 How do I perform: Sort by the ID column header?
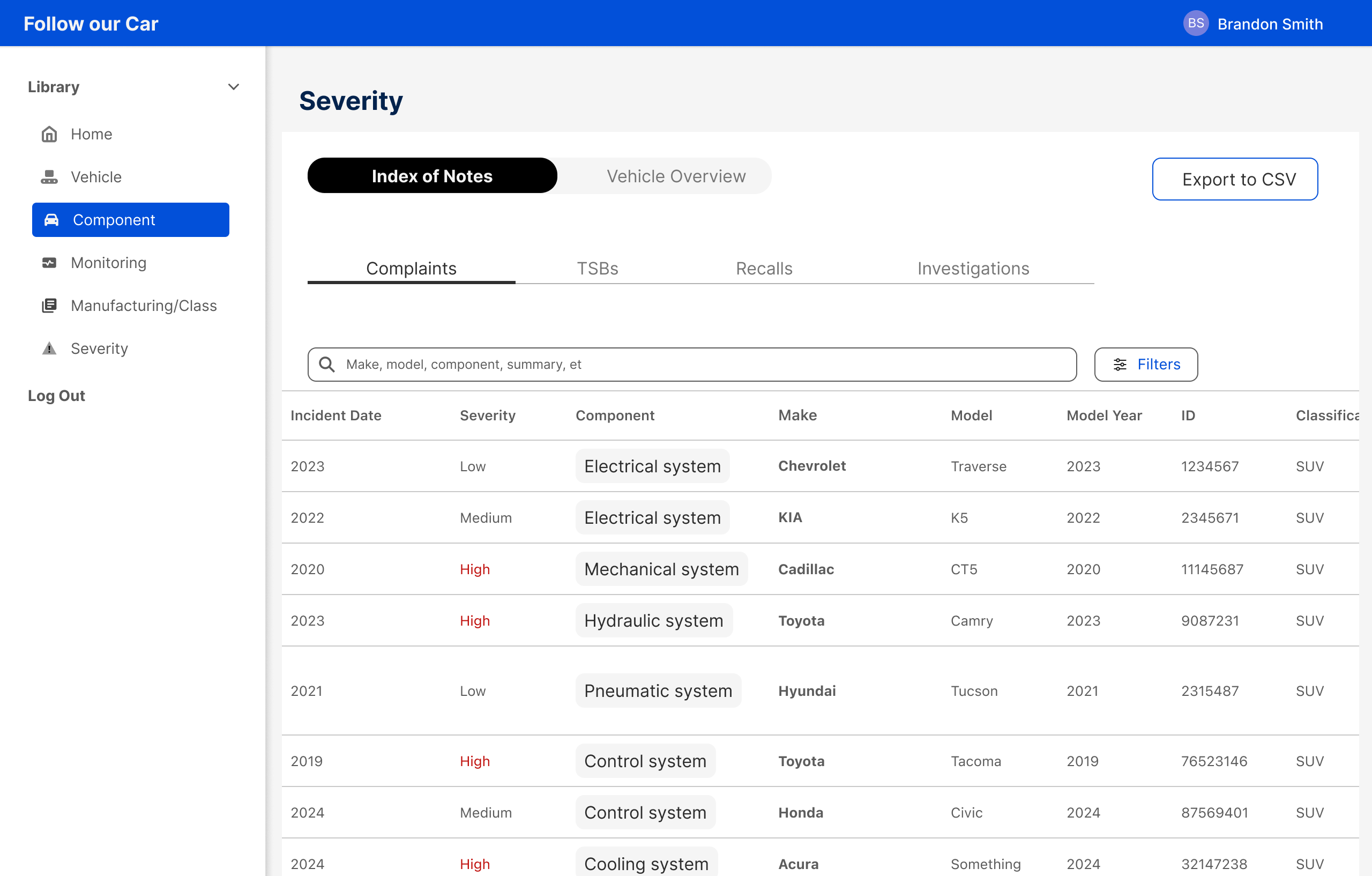[x=1188, y=415]
